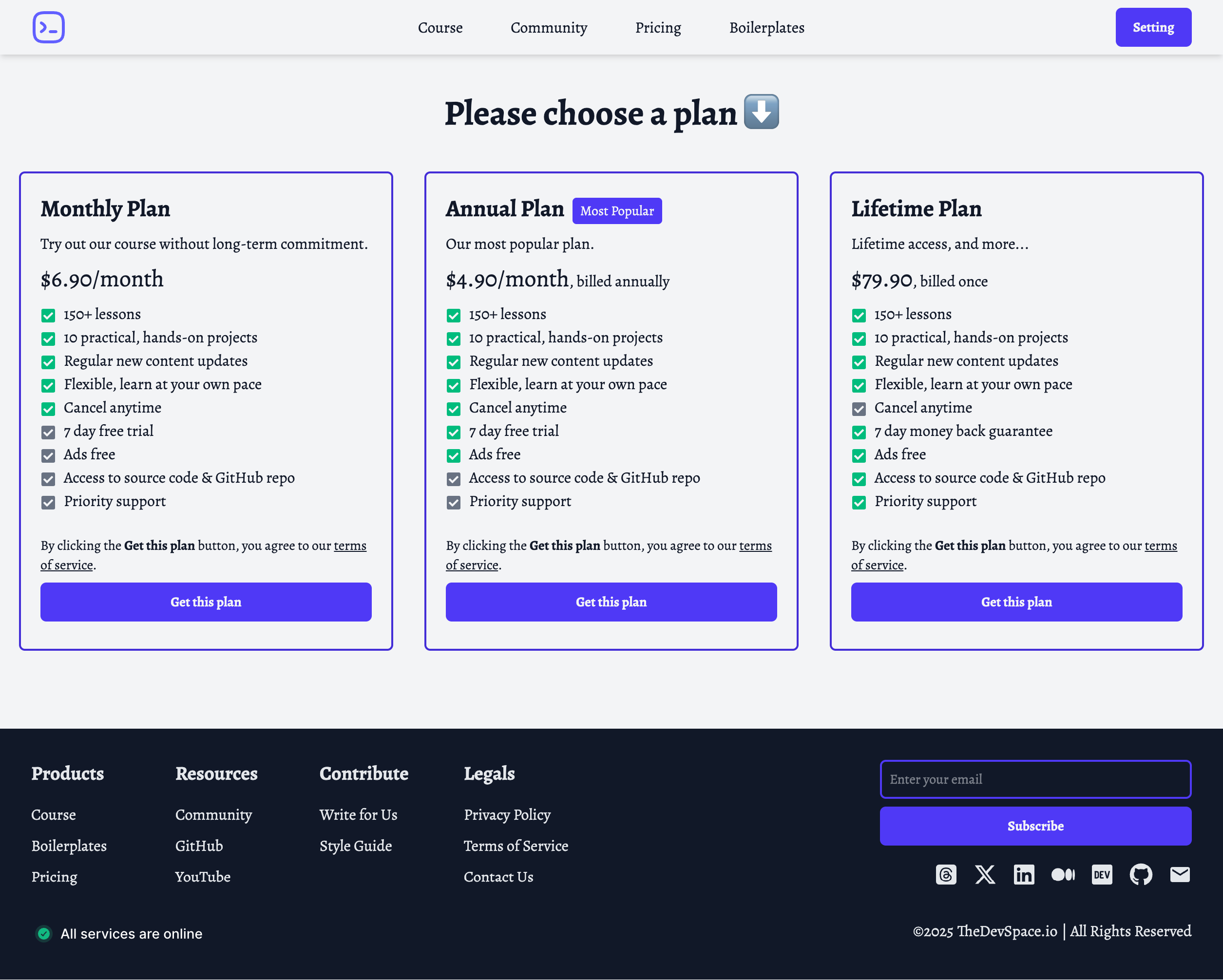The image size is (1223, 980).
Task: Open the Medium icon in footer
Action: [x=1063, y=874]
